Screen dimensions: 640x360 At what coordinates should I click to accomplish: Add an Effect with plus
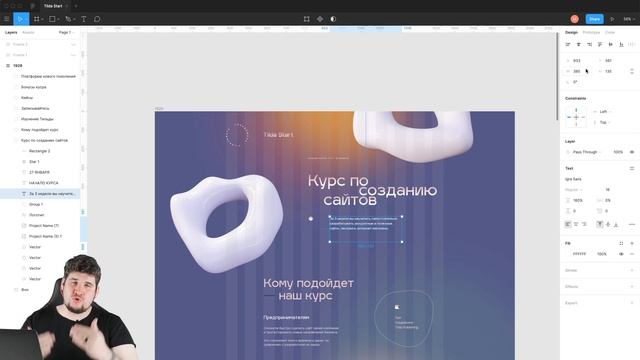[632, 287]
